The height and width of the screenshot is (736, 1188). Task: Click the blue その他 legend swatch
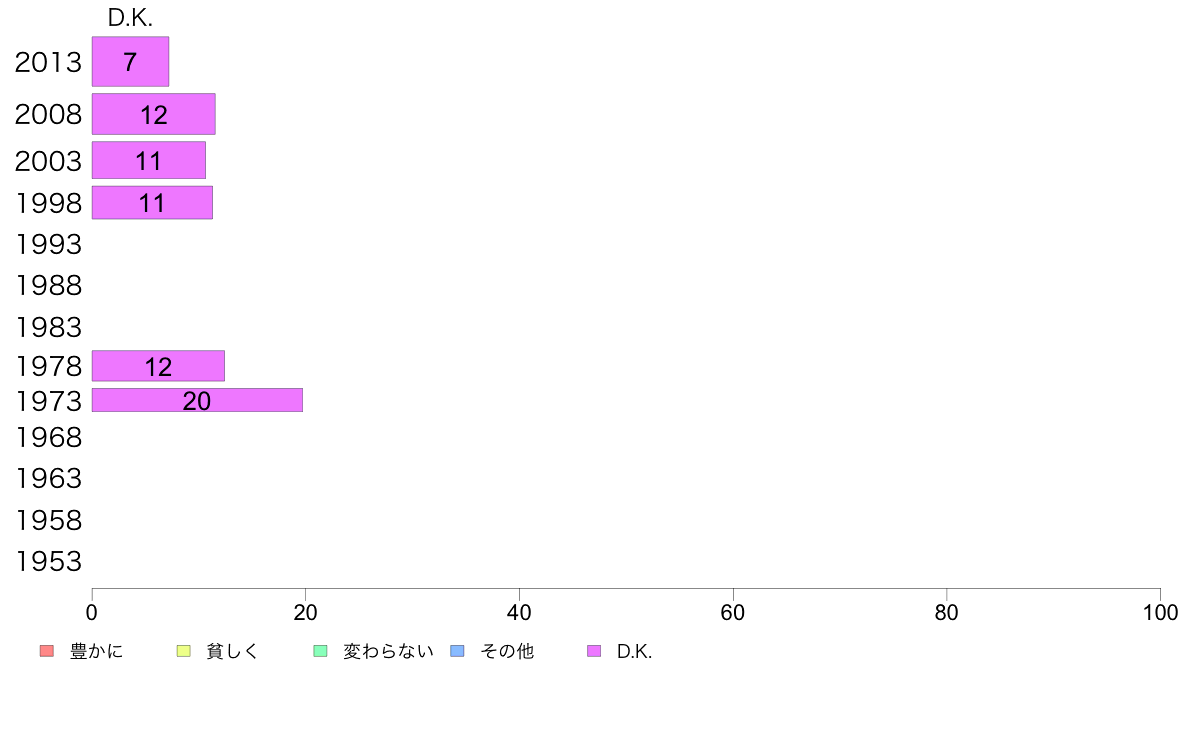[x=458, y=651]
